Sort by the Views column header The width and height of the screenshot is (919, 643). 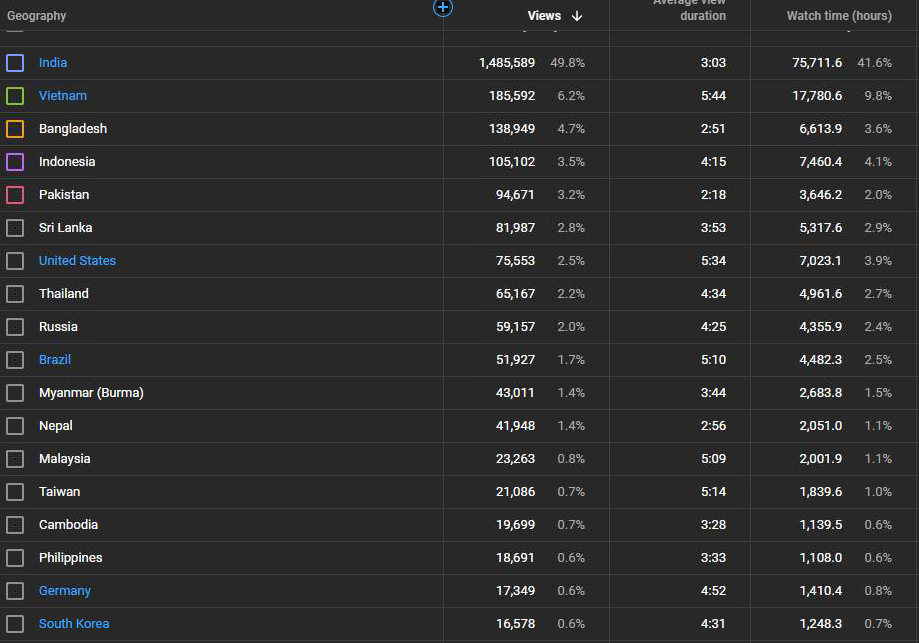544,16
